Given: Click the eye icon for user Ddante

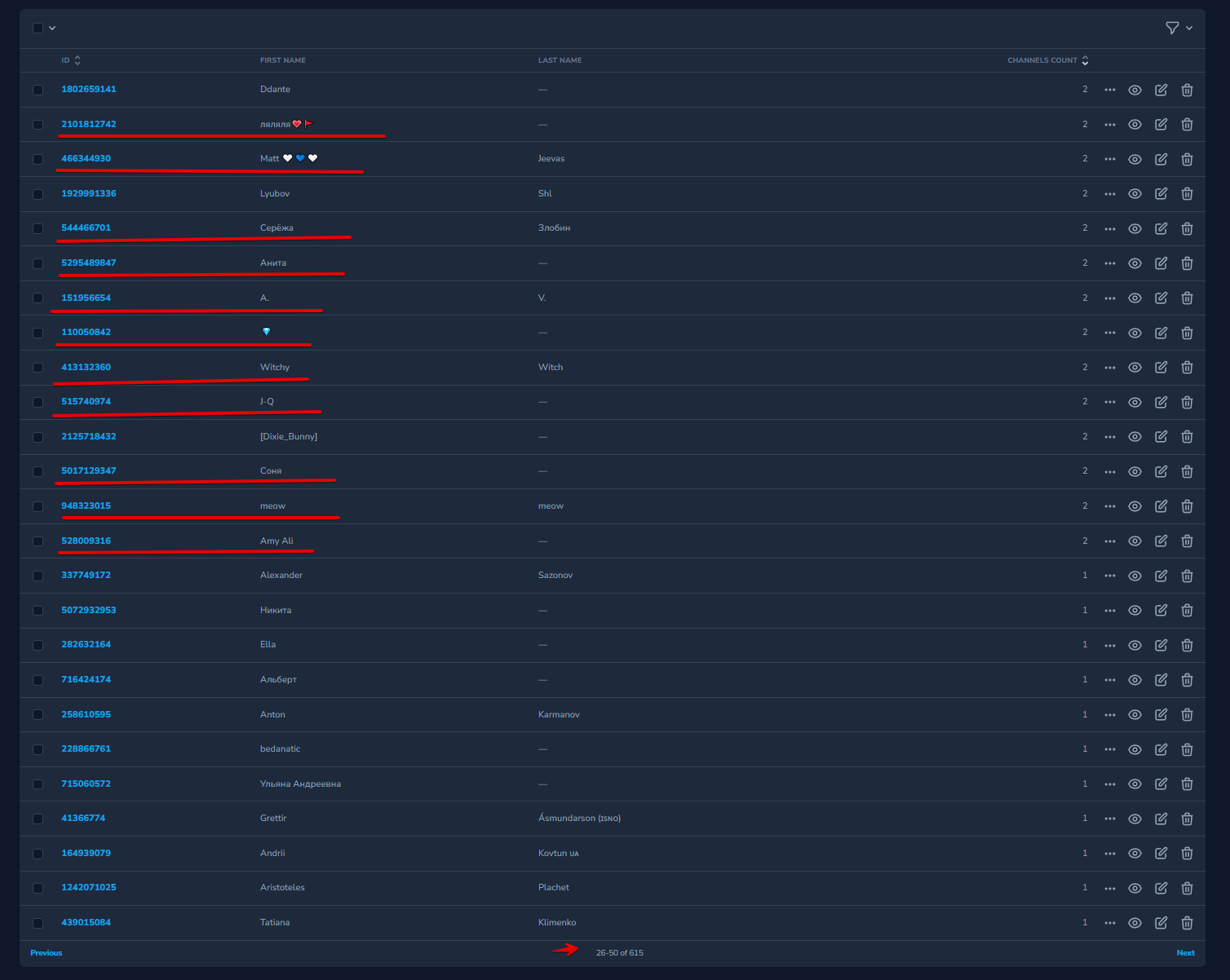Looking at the screenshot, I should click(1135, 90).
